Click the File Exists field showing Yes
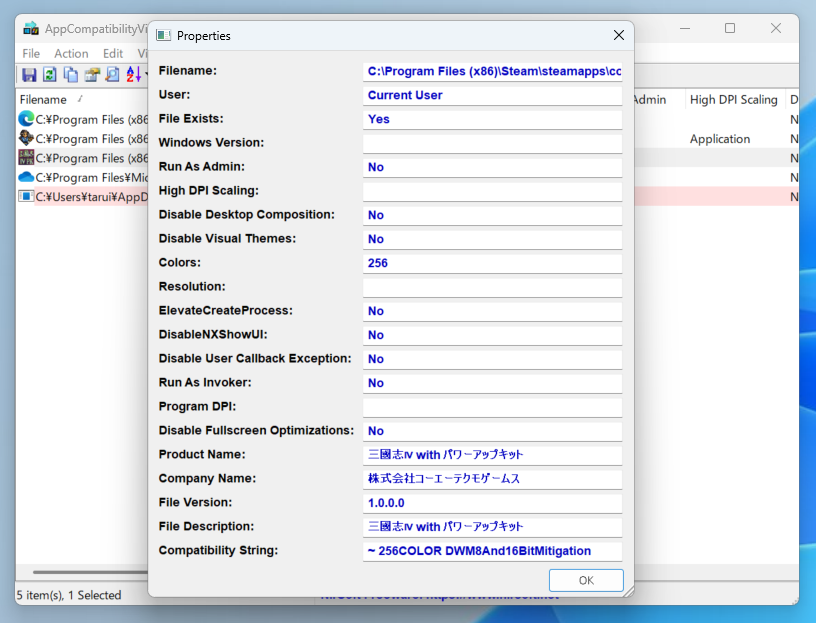The width and height of the screenshot is (816, 623). pyautogui.click(x=492, y=119)
